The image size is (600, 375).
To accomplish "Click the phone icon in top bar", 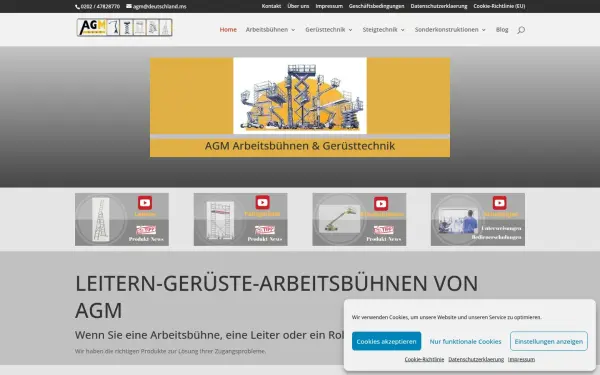I will pyautogui.click(x=78, y=7).
